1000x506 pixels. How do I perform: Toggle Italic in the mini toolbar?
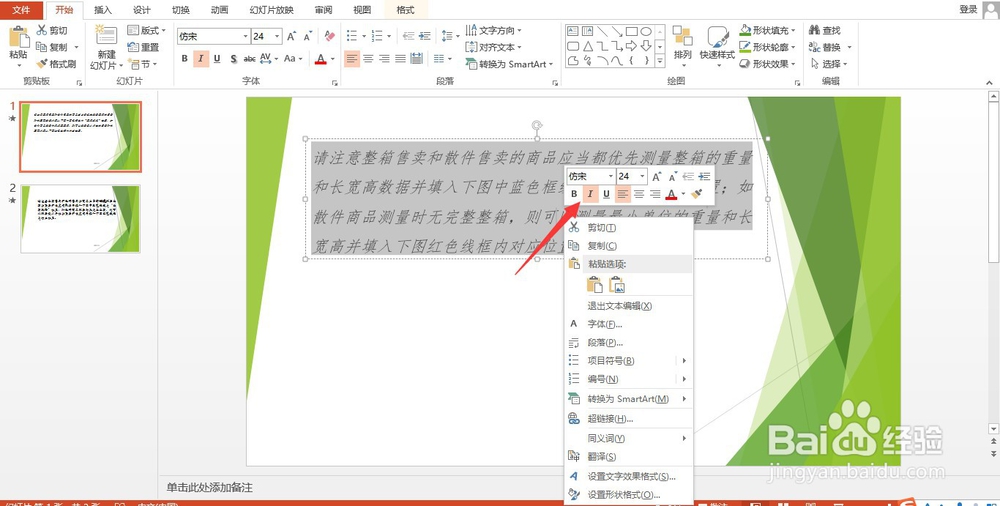[591, 194]
